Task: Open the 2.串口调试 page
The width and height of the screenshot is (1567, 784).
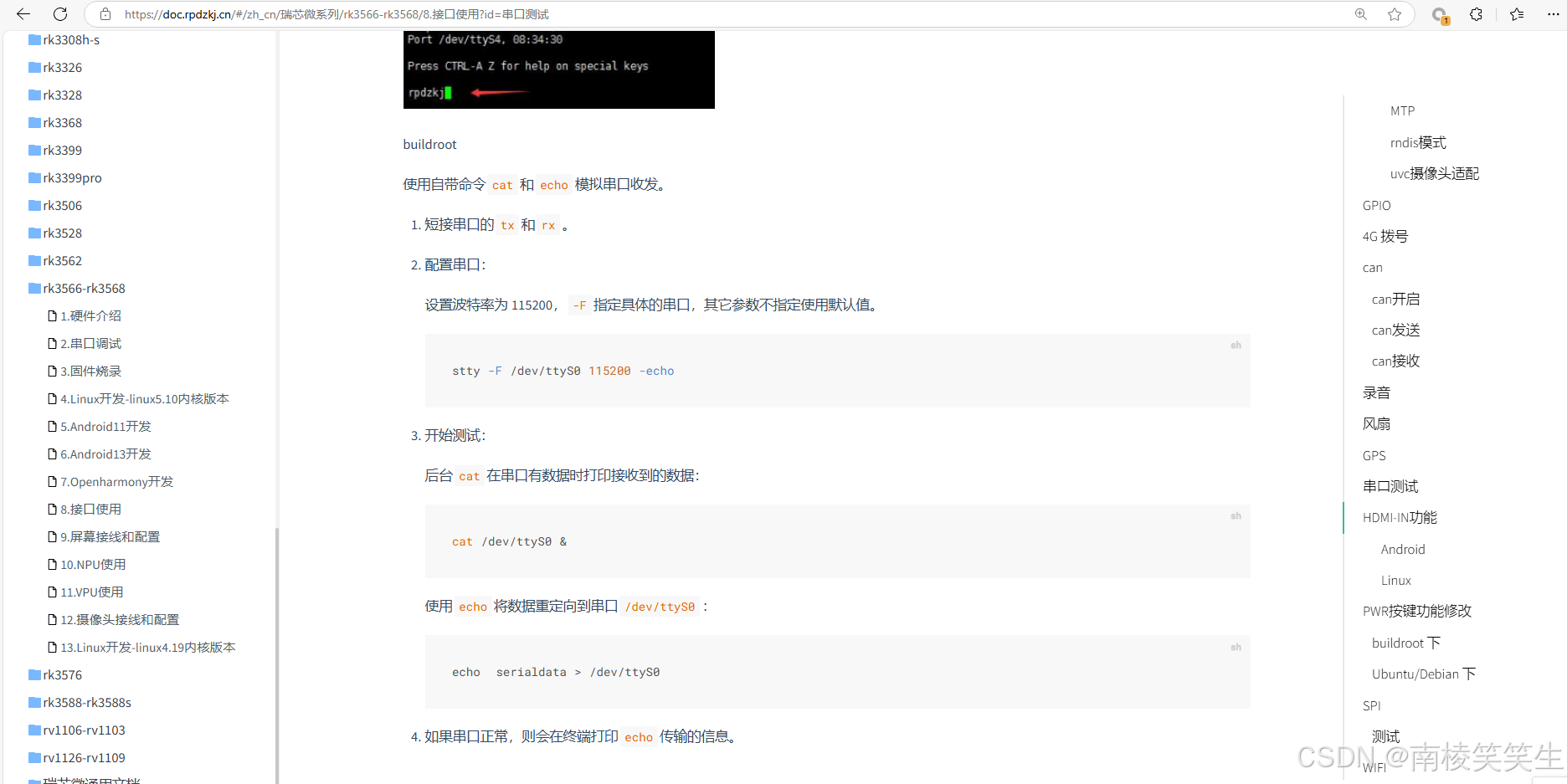Action: click(85, 343)
